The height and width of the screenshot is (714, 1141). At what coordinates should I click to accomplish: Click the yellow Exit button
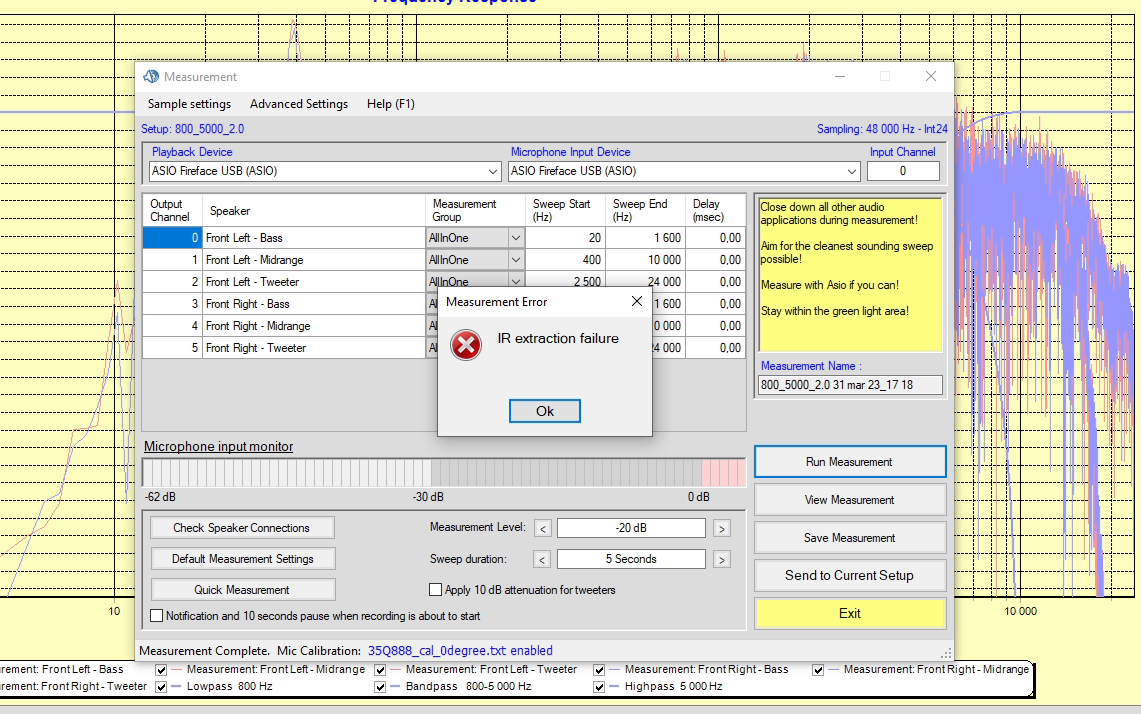tap(850, 614)
